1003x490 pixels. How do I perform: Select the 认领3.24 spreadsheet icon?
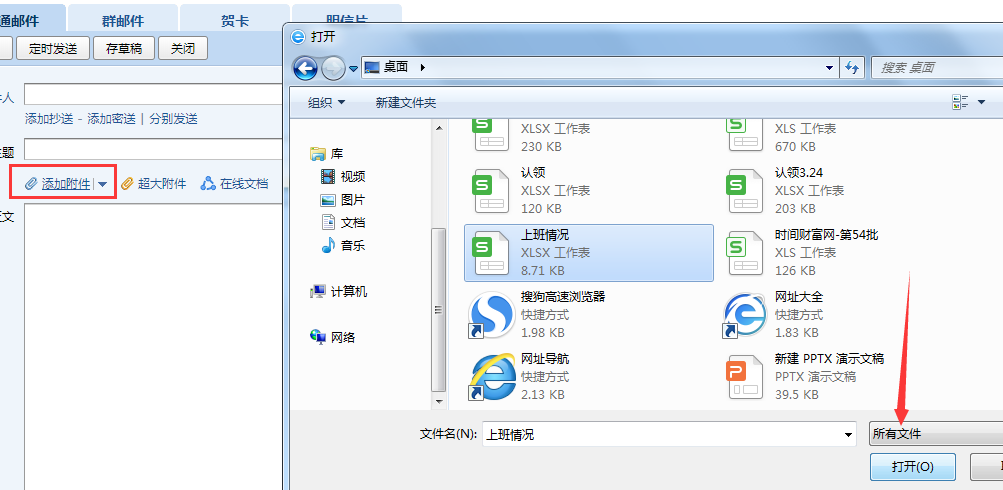point(745,191)
